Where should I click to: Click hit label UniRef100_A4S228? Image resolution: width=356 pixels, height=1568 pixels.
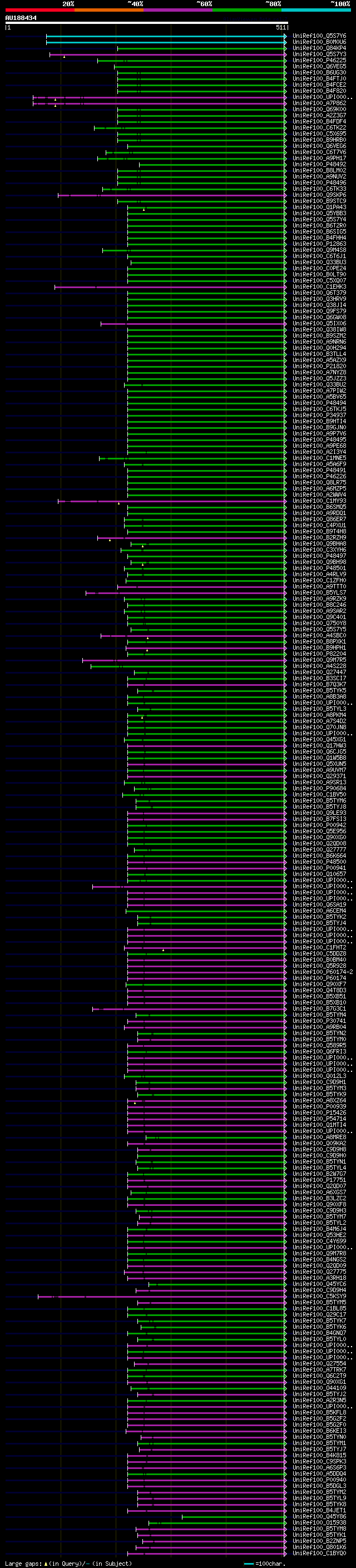(319, 666)
